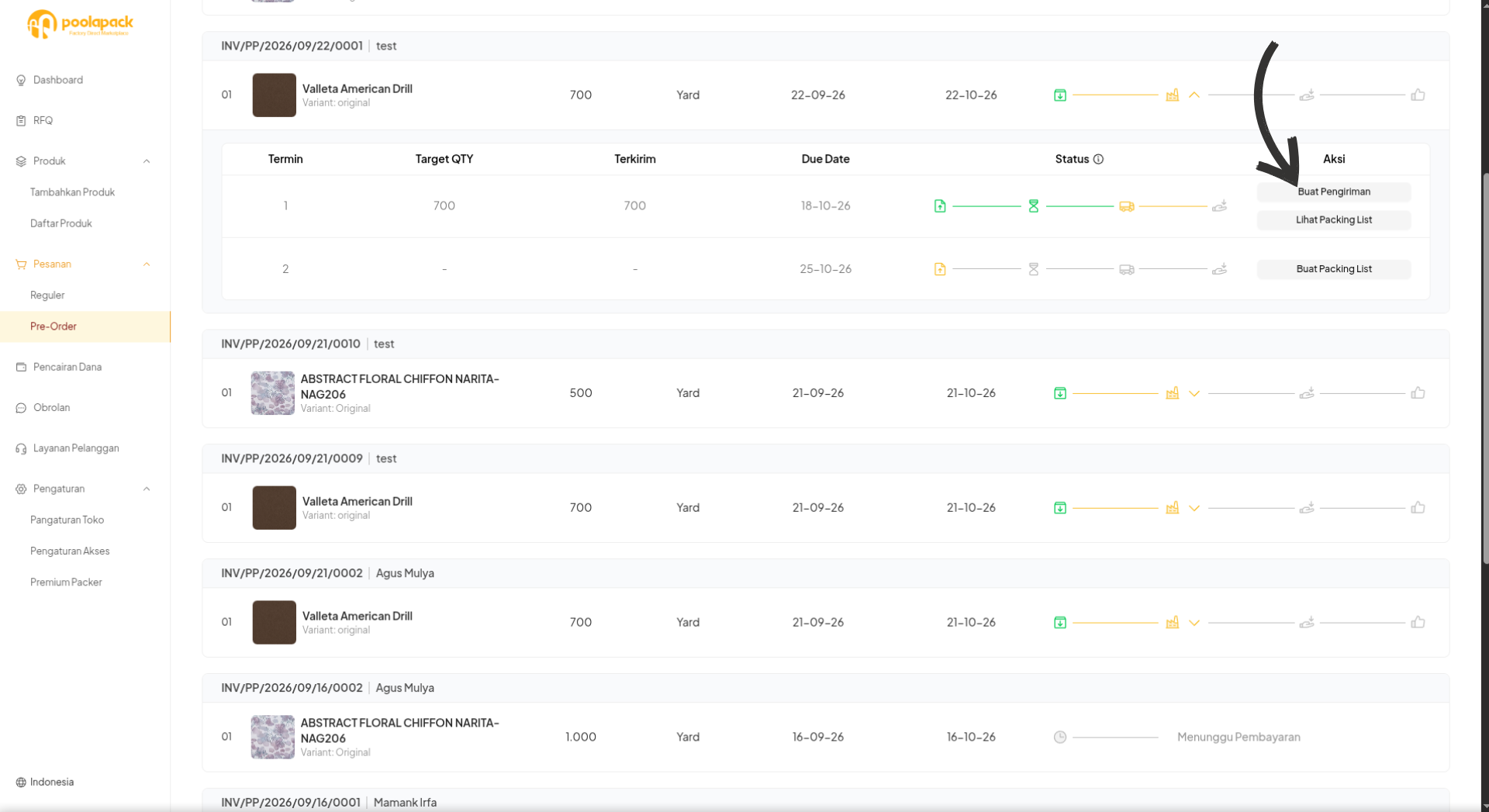The width and height of the screenshot is (1489, 812).
Task: Collapse the Pesanan sidebar section
Action: [x=147, y=264]
